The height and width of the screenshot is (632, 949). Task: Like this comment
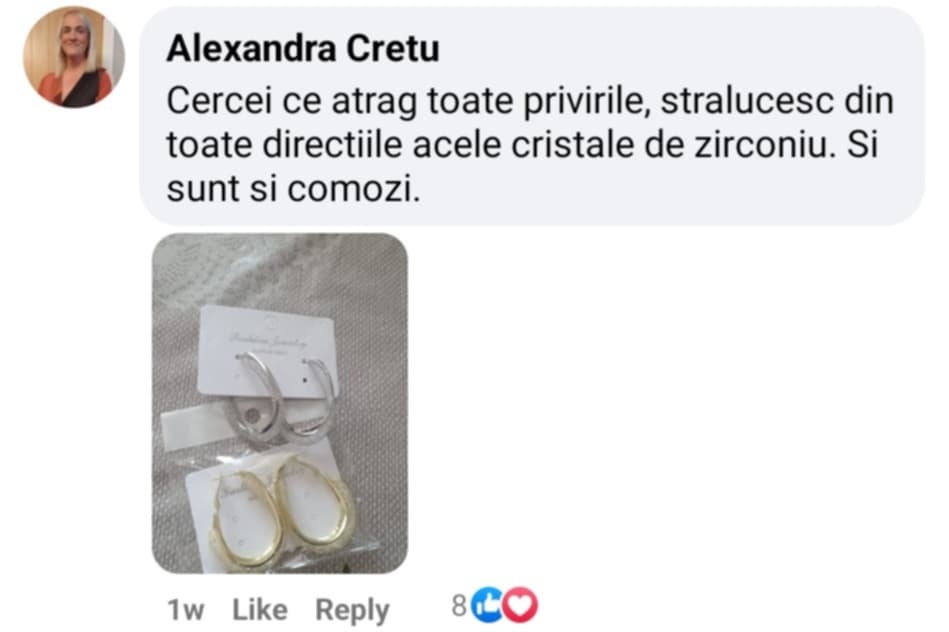260,610
